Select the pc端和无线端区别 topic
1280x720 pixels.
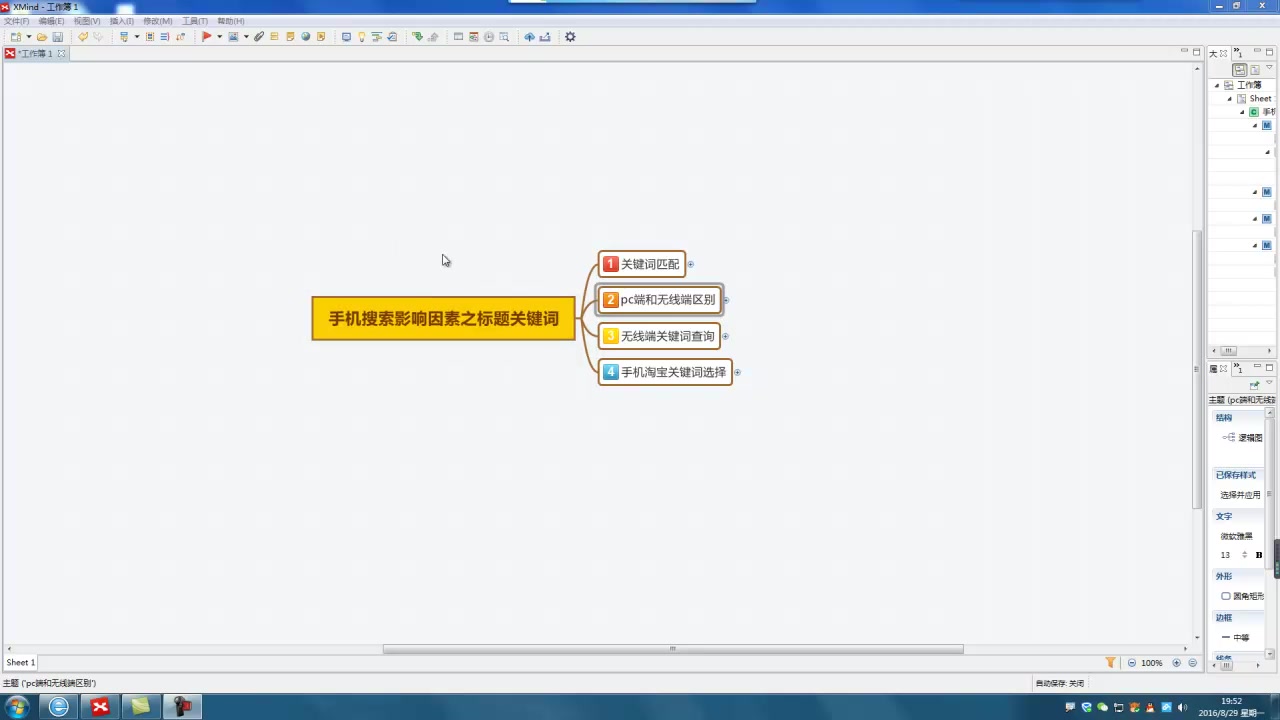660,300
